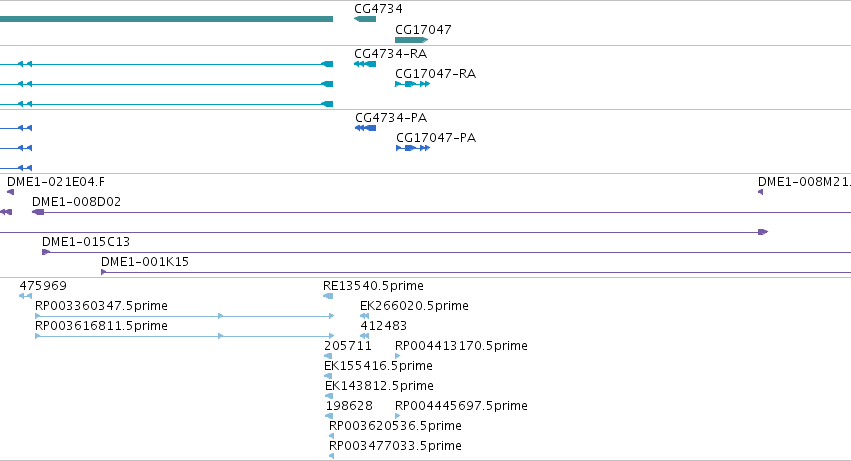Select the RP003616811.5prime alignment line
This screenshot has height=461, width=851.
(185, 336)
